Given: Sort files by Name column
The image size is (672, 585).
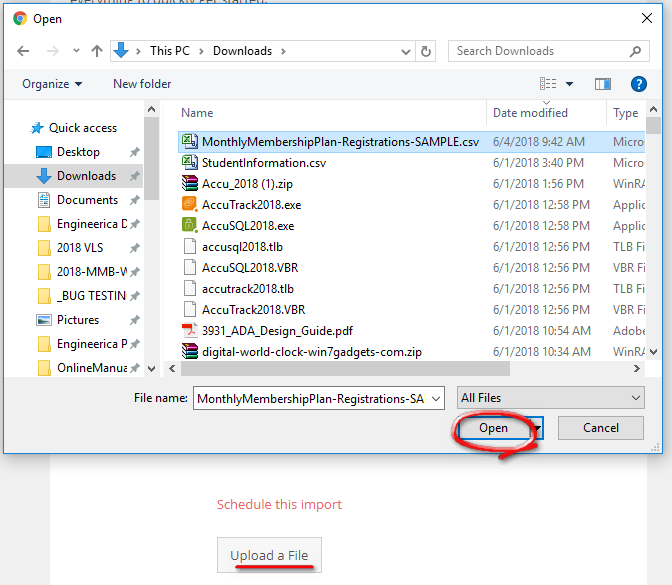Looking at the screenshot, I should click(197, 113).
